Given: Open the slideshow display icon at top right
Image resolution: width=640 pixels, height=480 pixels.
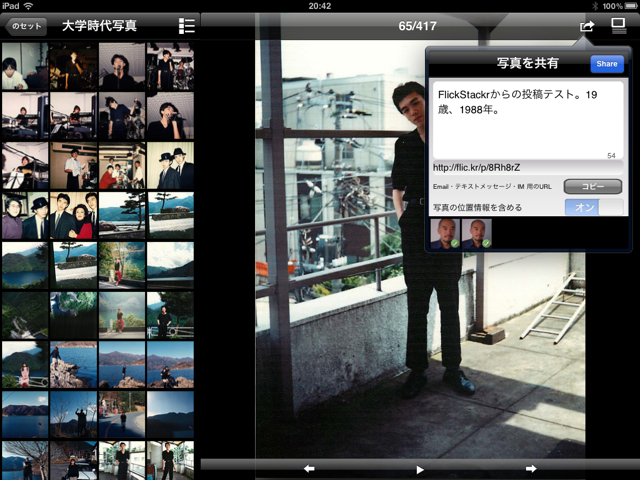Looking at the screenshot, I should click(x=619, y=26).
